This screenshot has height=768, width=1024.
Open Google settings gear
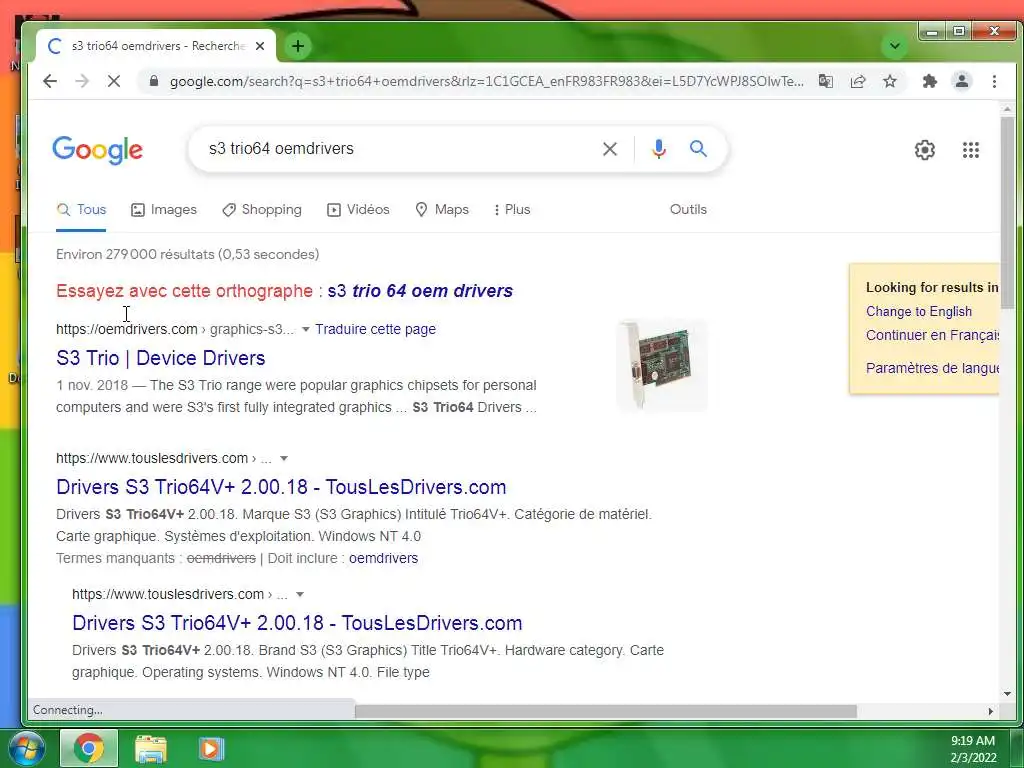coord(924,150)
